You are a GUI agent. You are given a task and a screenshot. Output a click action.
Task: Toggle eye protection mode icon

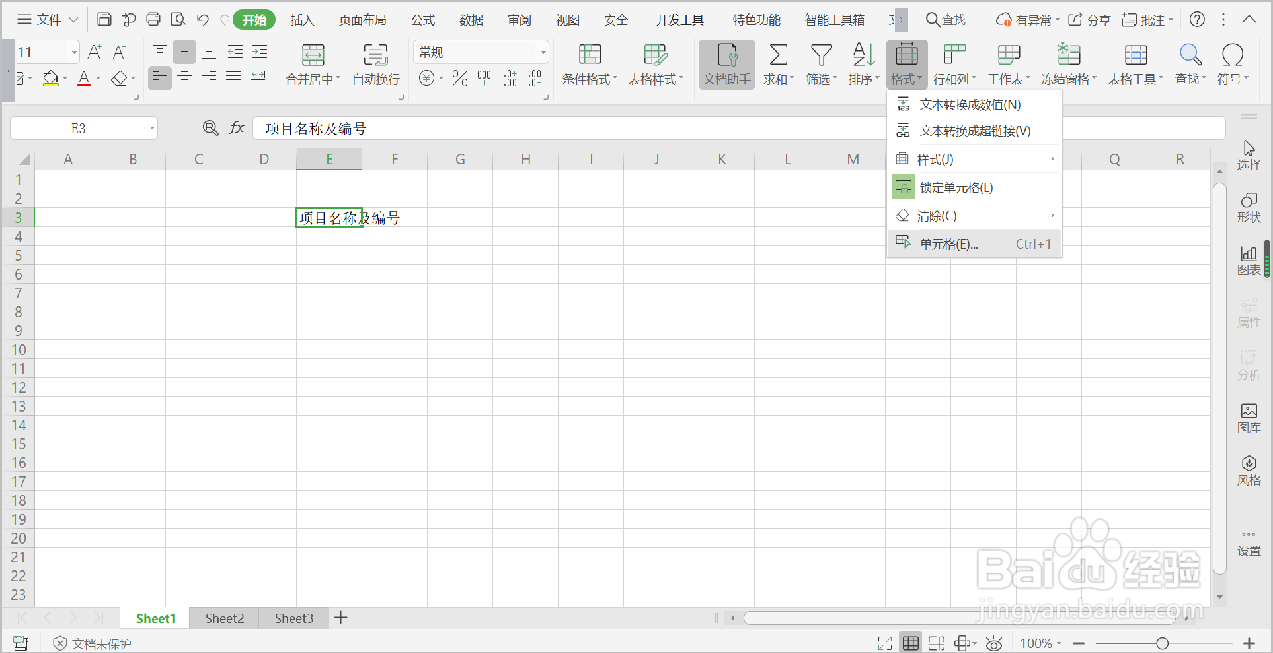click(994, 643)
